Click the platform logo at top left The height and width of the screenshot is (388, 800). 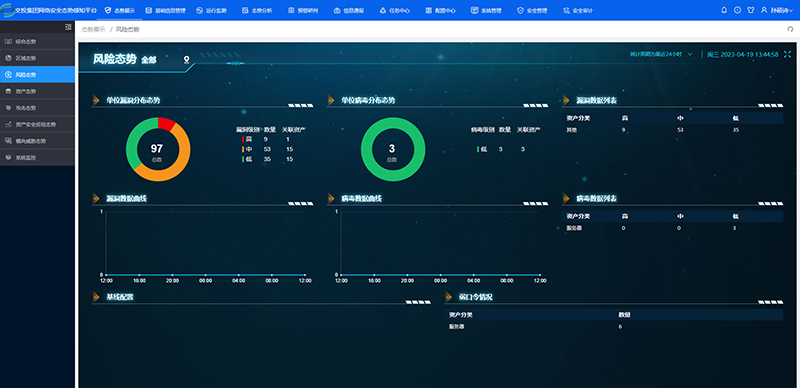[x=8, y=10]
